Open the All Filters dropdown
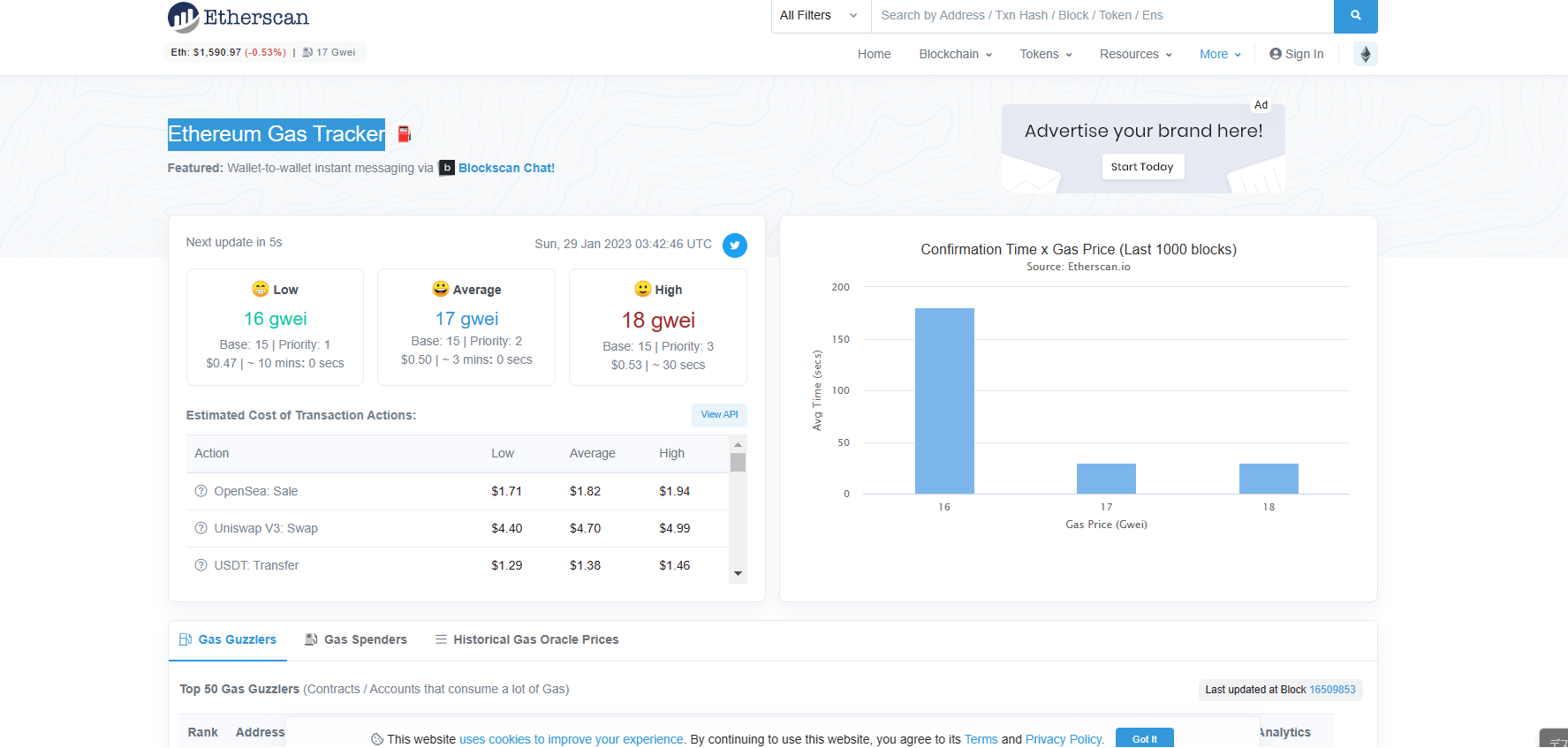 [821, 15]
